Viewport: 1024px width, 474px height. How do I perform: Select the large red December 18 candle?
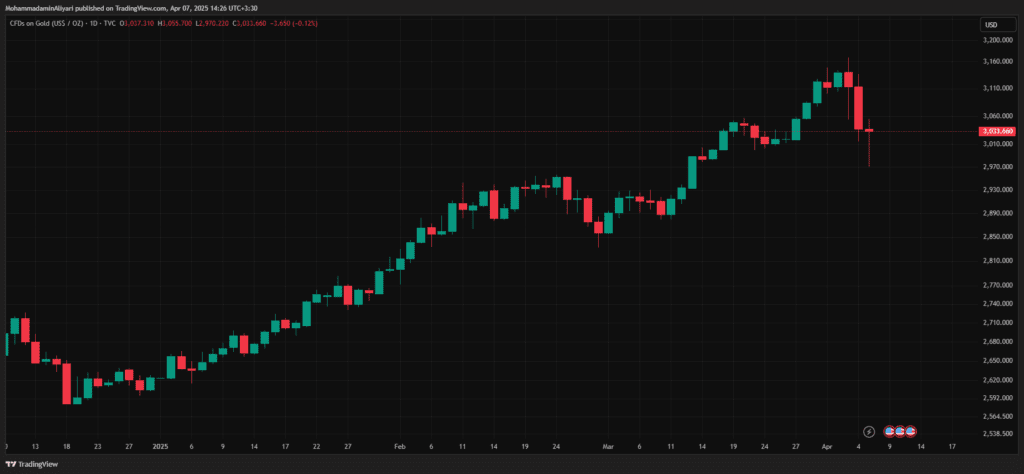pyautogui.click(x=66, y=383)
